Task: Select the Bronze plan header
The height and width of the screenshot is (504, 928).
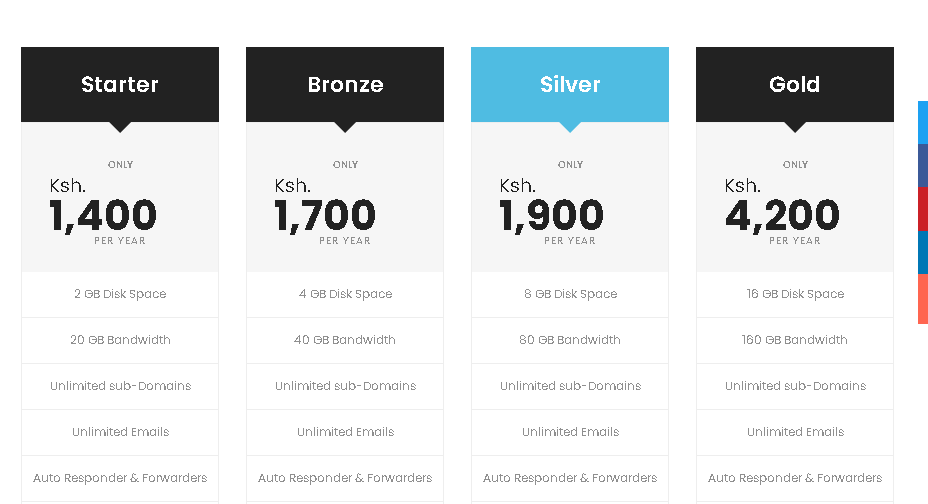Action: [x=345, y=85]
